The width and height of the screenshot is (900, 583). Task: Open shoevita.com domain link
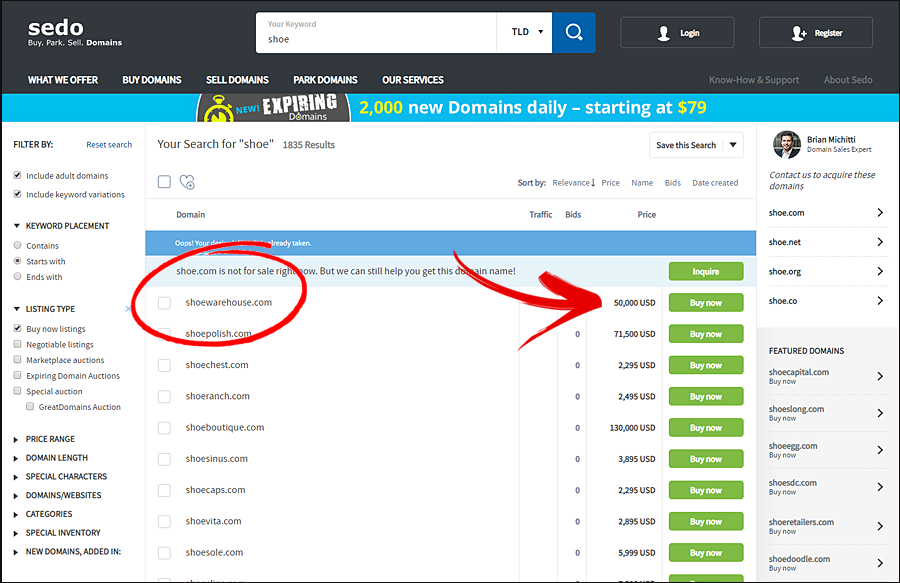213,521
